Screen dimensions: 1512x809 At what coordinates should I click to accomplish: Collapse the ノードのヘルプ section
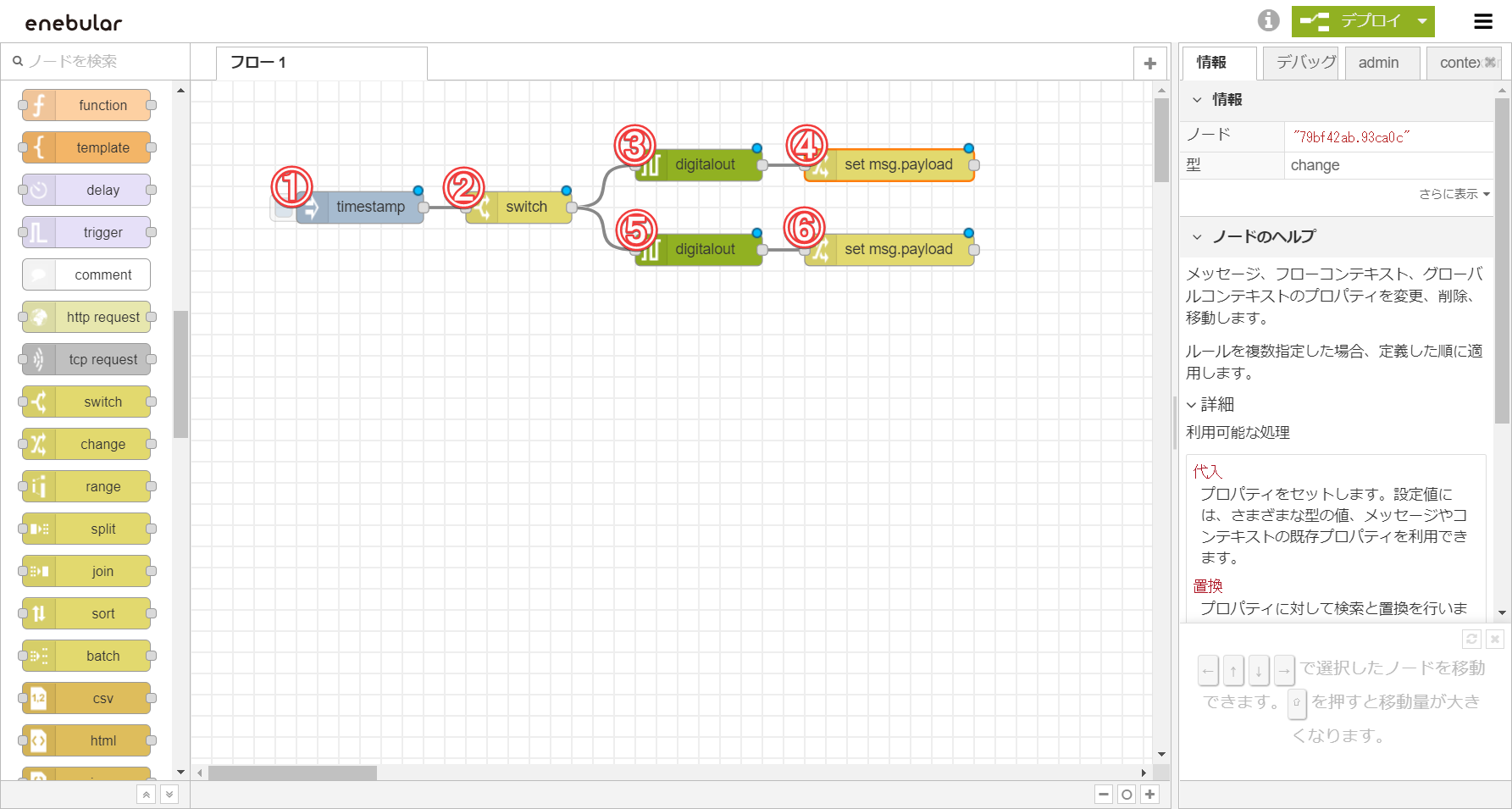point(1197,236)
